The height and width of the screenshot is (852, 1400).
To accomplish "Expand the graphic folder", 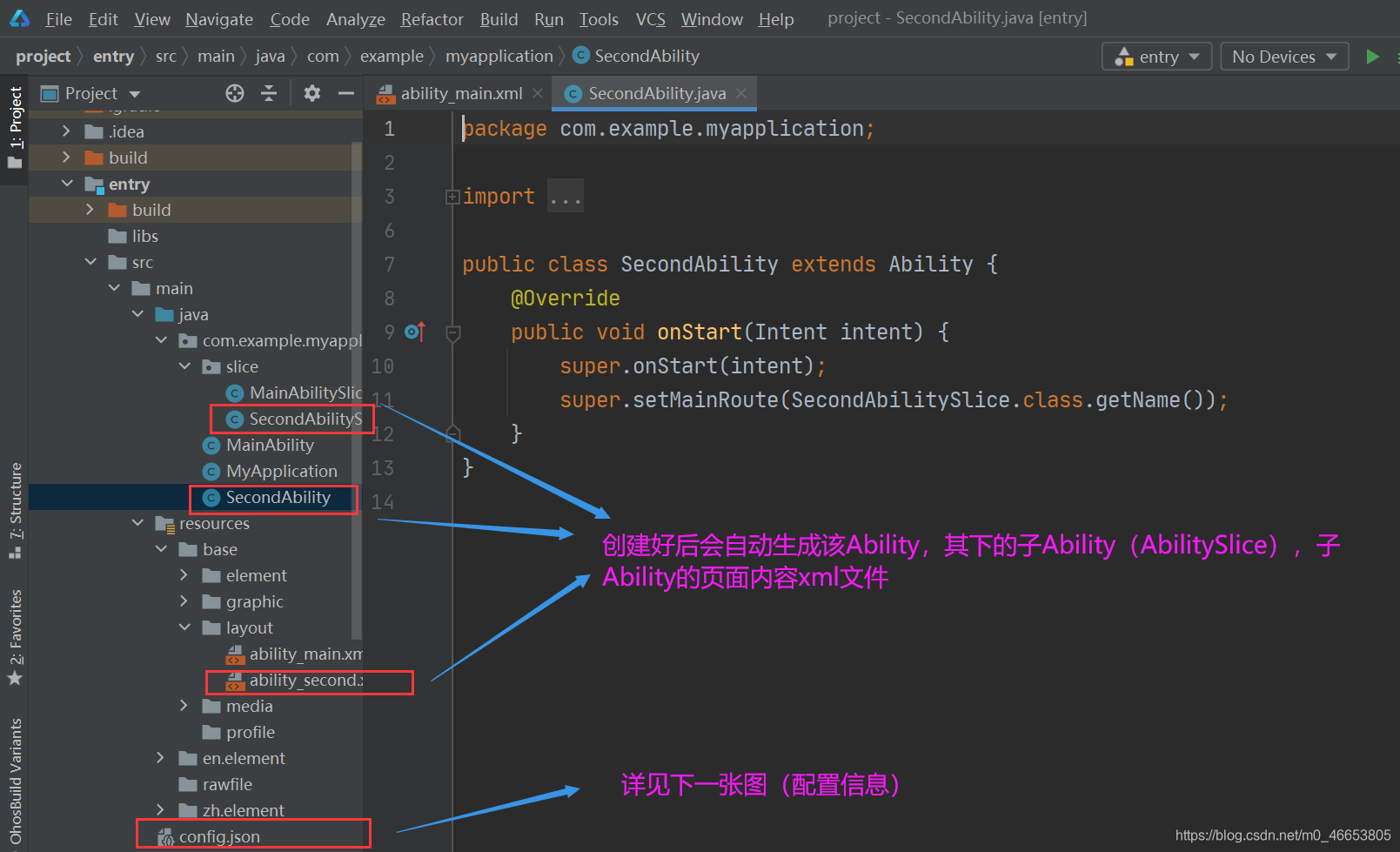I will pyautogui.click(x=184, y=601).
